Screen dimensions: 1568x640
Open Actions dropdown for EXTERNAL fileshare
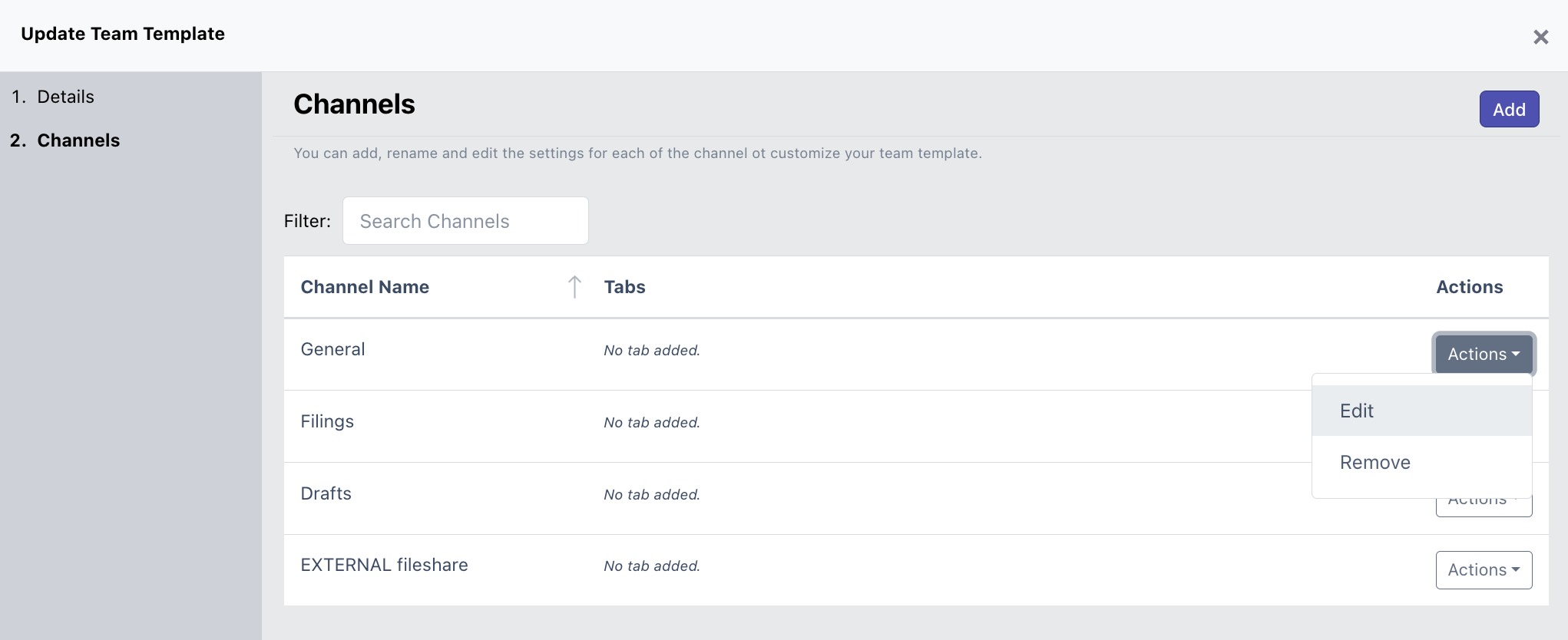pos(1483,569)
